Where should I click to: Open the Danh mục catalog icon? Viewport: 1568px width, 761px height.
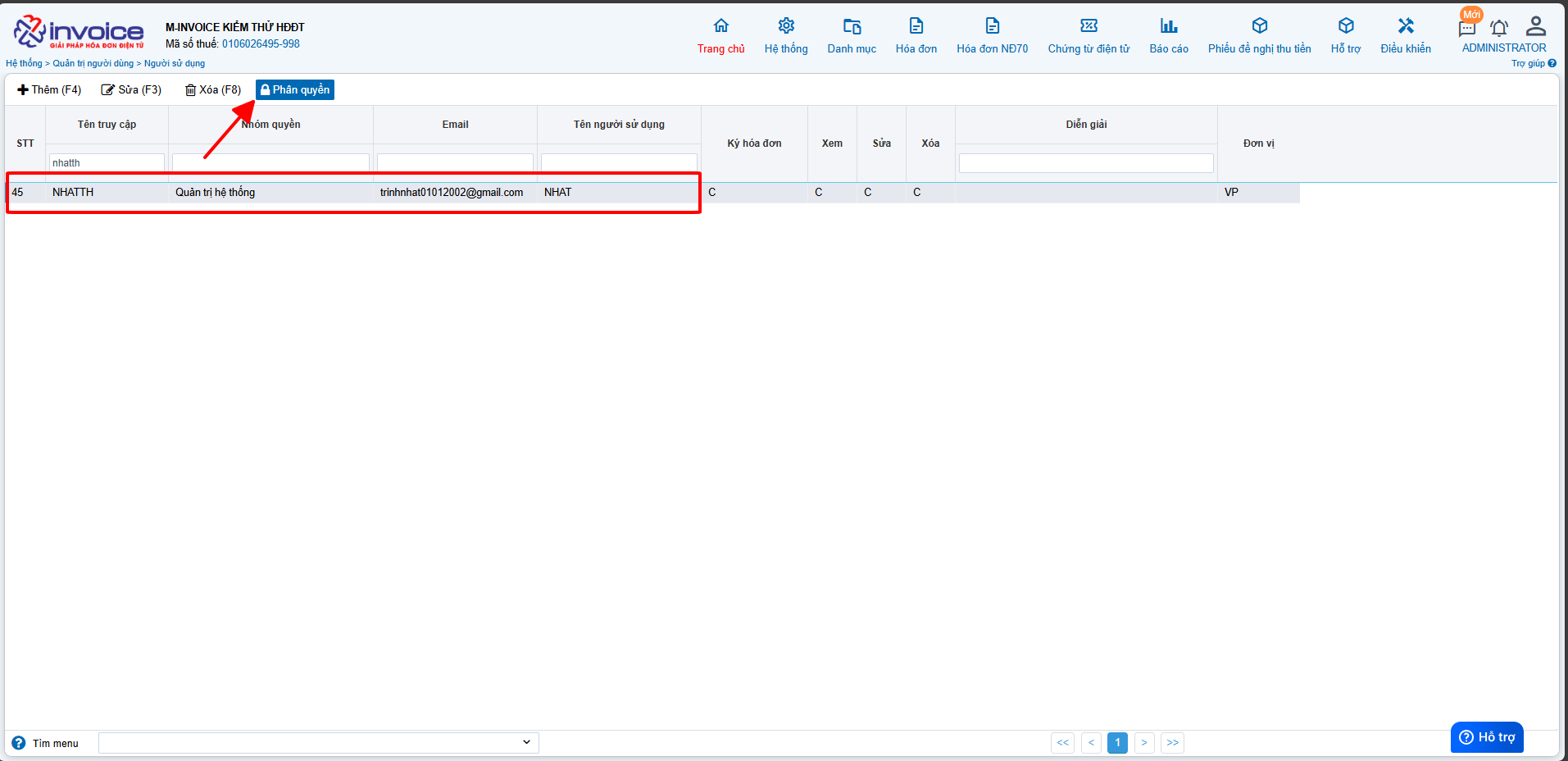(x=852, y=26)
